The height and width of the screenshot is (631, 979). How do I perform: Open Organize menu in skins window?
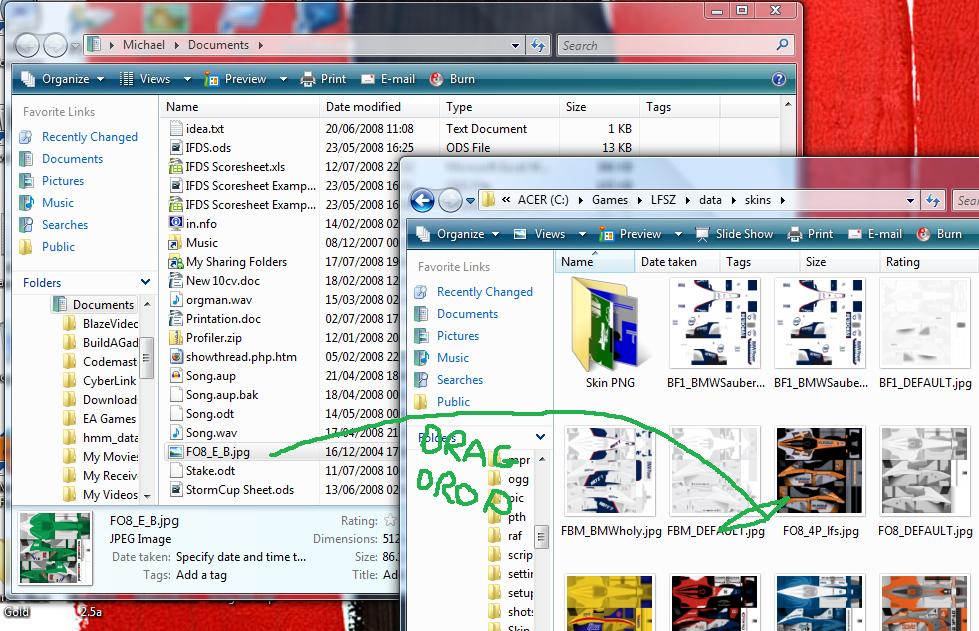click(x=458, y=234)
